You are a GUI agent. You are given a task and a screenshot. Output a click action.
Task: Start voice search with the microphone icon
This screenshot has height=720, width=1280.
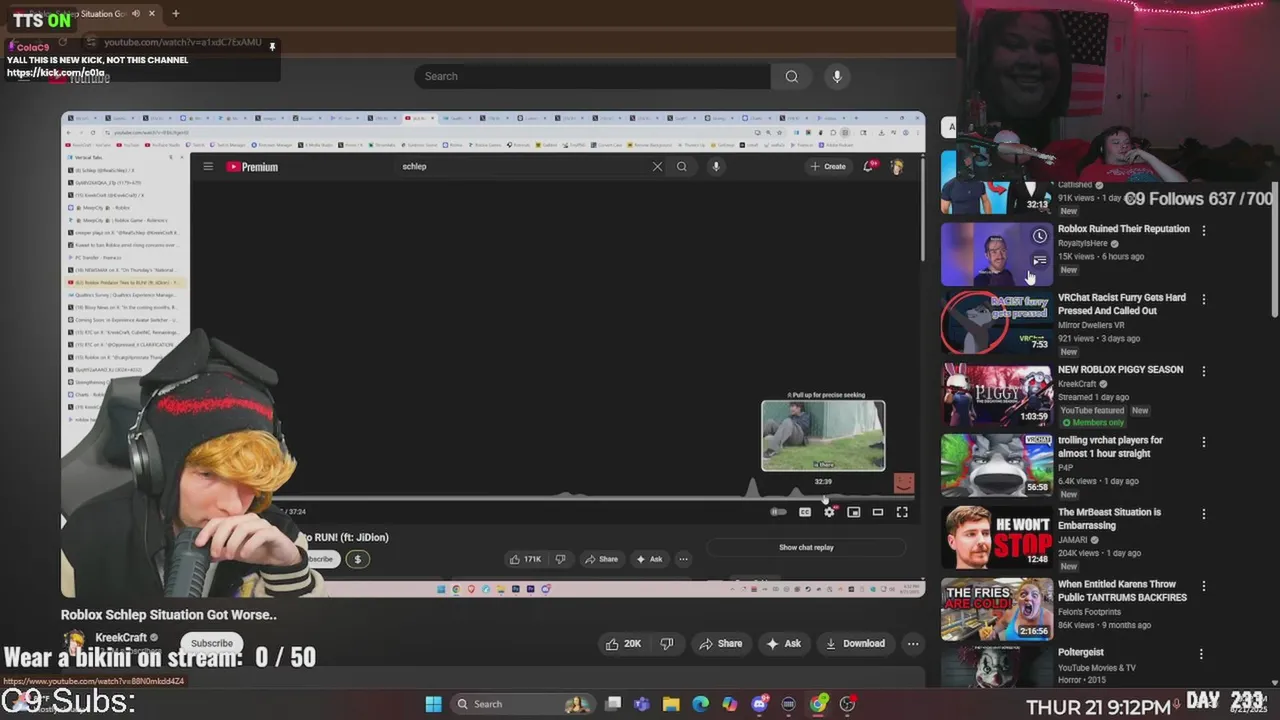(837, 76)
